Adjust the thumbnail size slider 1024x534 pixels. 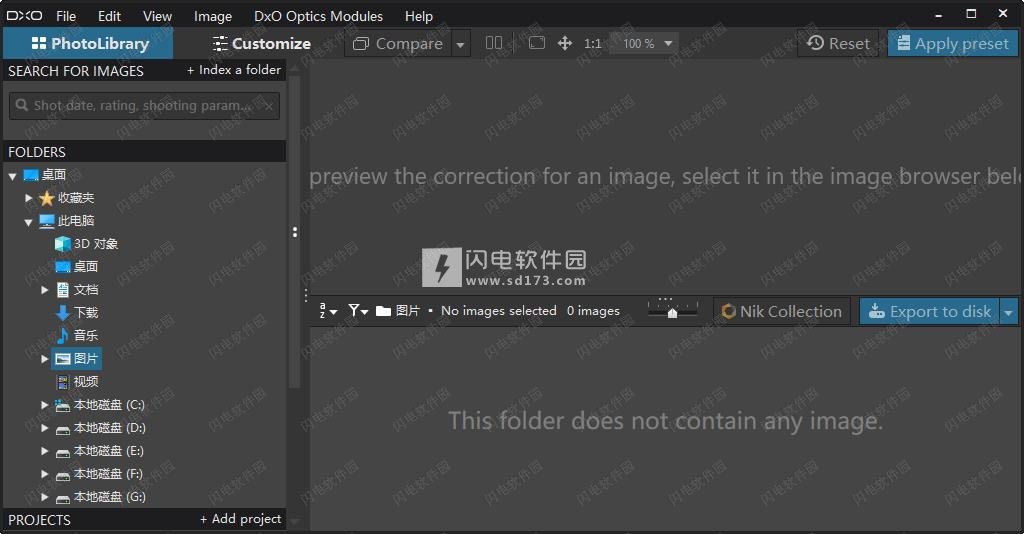pos(673,309)
